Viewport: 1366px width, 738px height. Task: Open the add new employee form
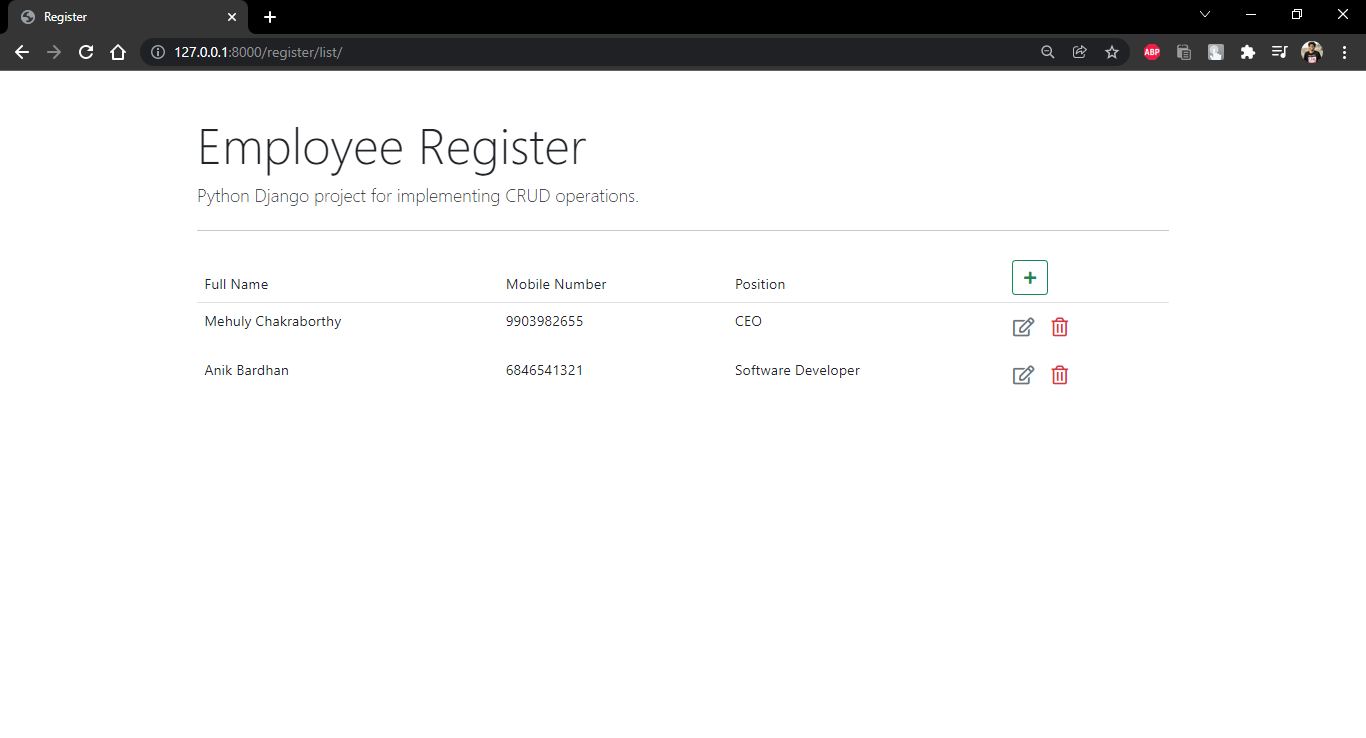click(x=1029, y=277)
